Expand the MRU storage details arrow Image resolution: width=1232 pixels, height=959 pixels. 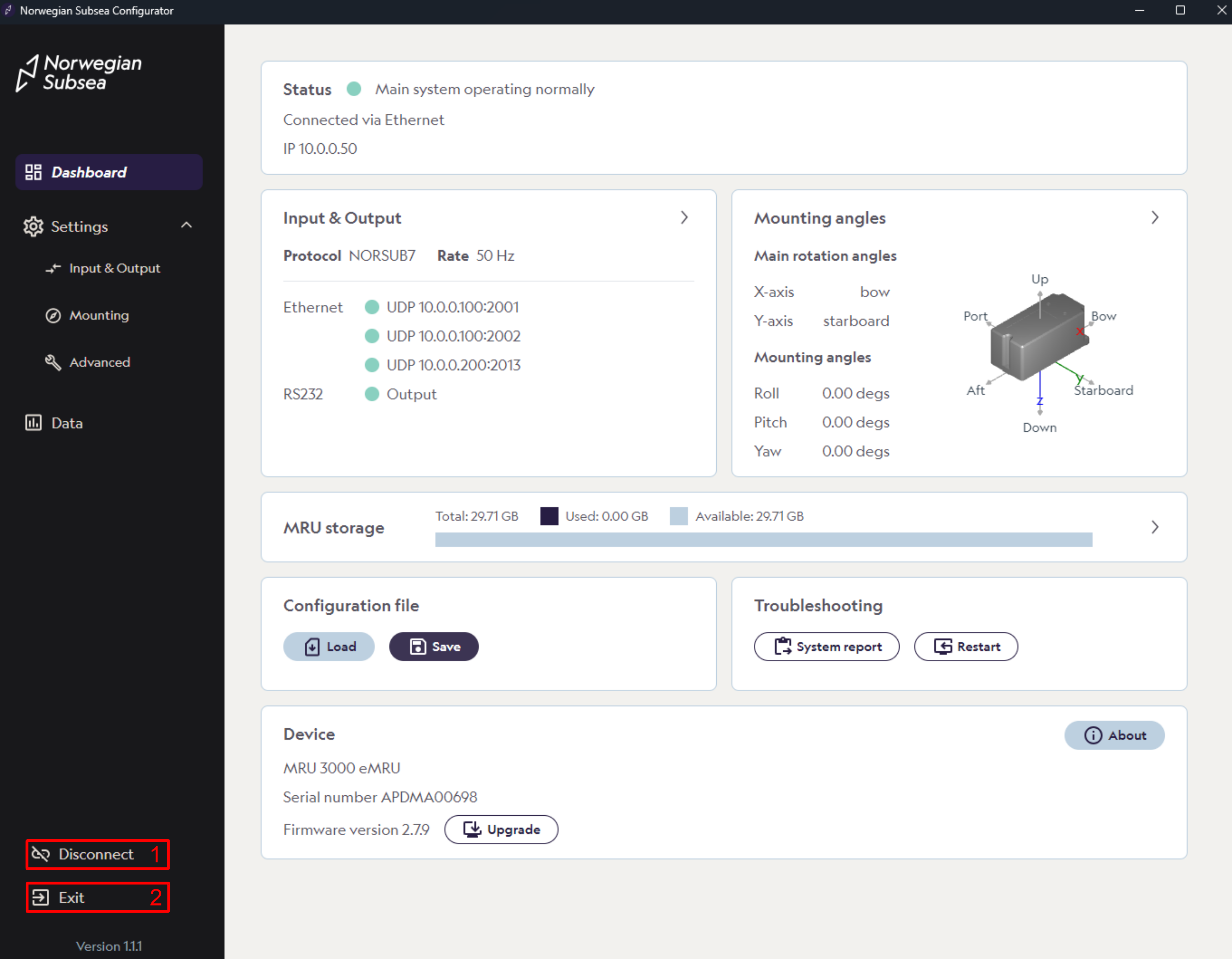(1154, 527)
